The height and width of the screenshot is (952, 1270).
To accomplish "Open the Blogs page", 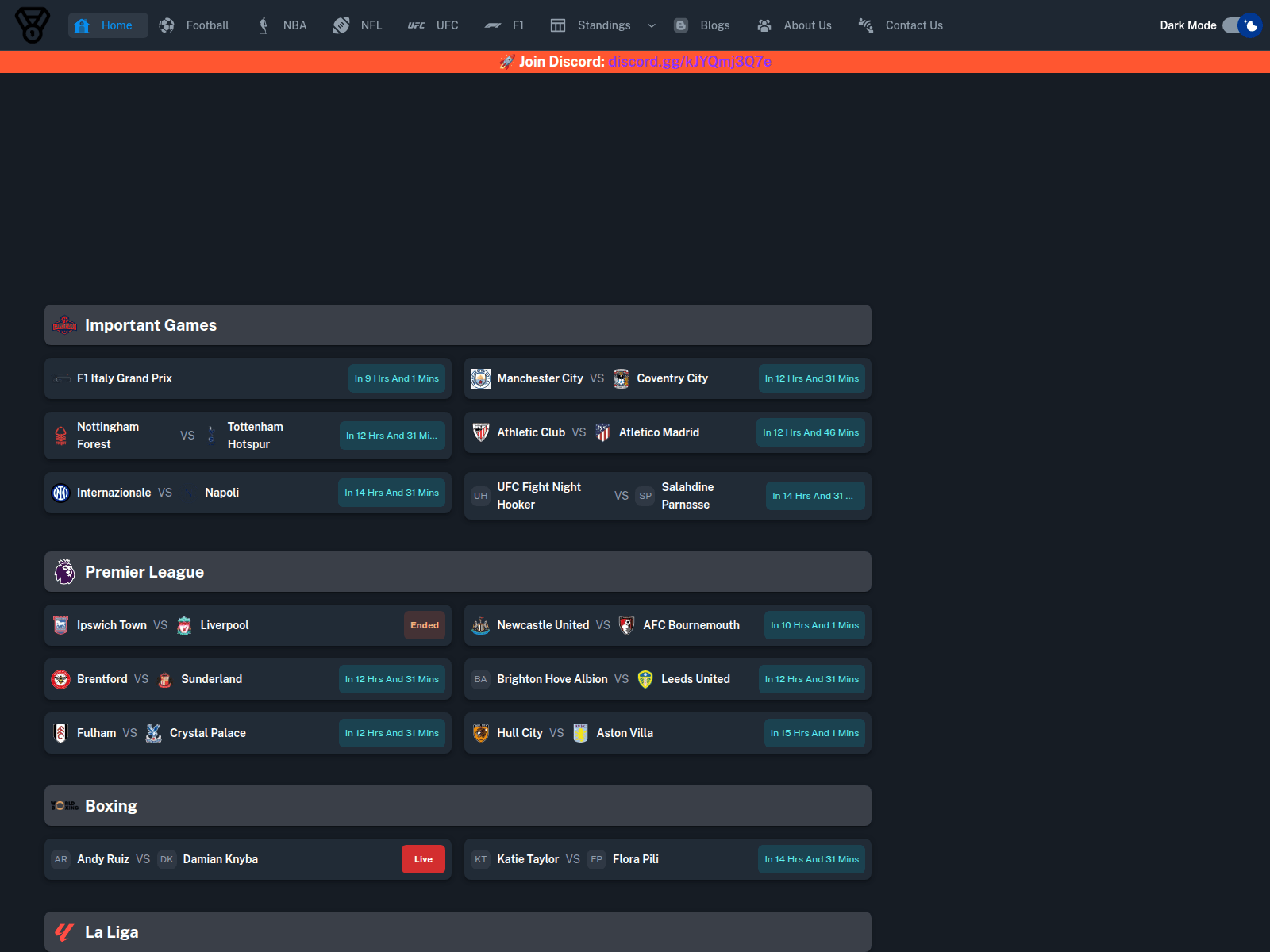I will point(702,25).
